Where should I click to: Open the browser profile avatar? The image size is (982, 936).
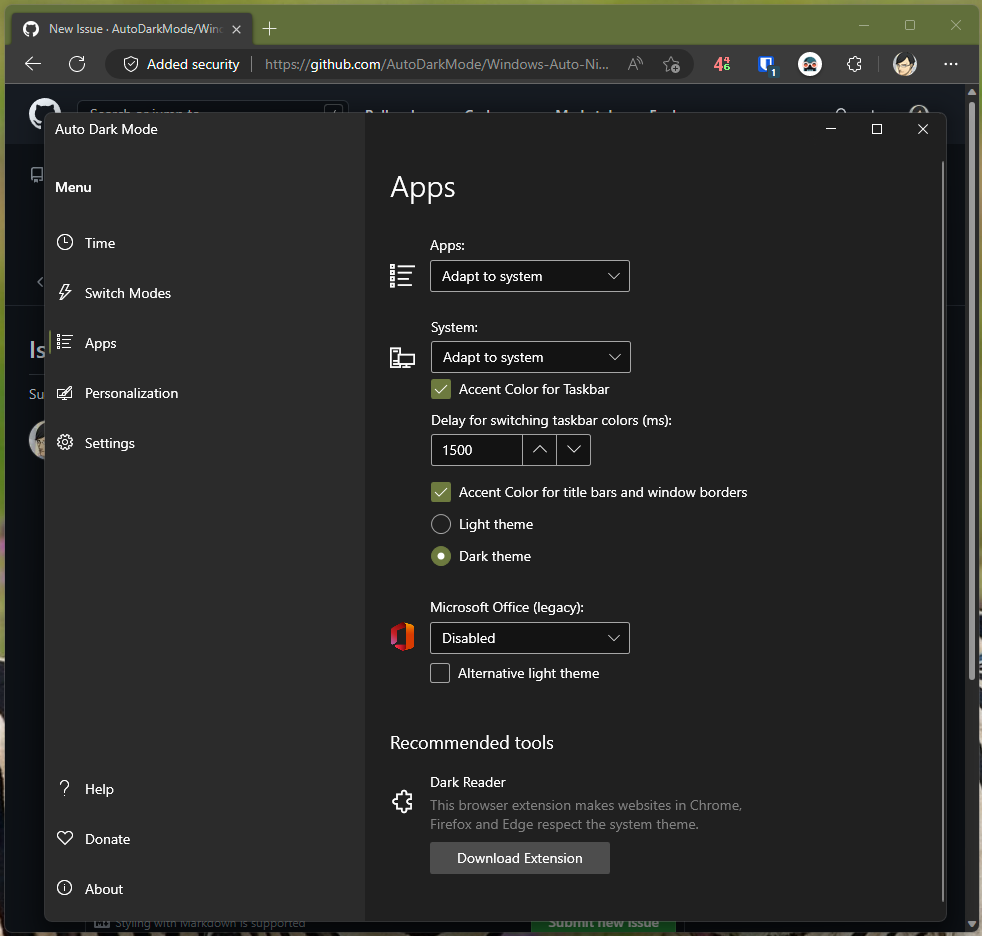point(904,64)
